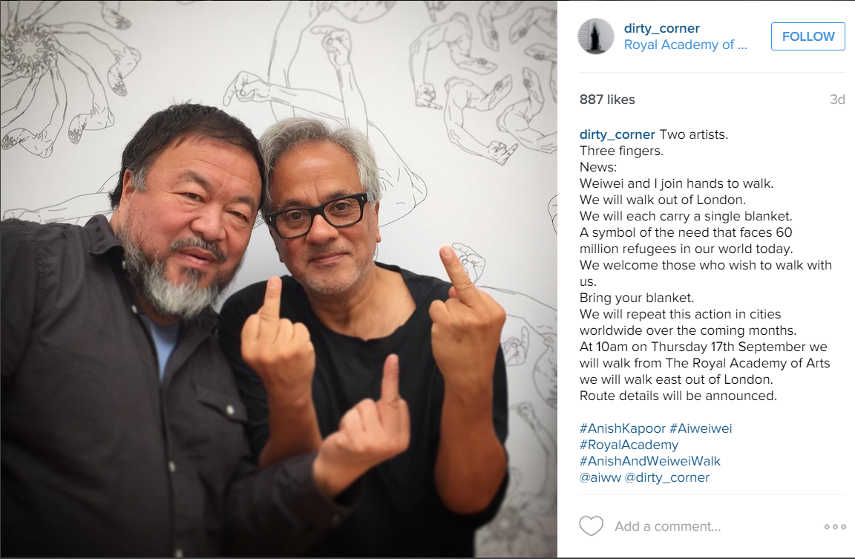Follow the dirty_corner account
855x559 pixels.
pyautogui.click(x=808, y=37)
